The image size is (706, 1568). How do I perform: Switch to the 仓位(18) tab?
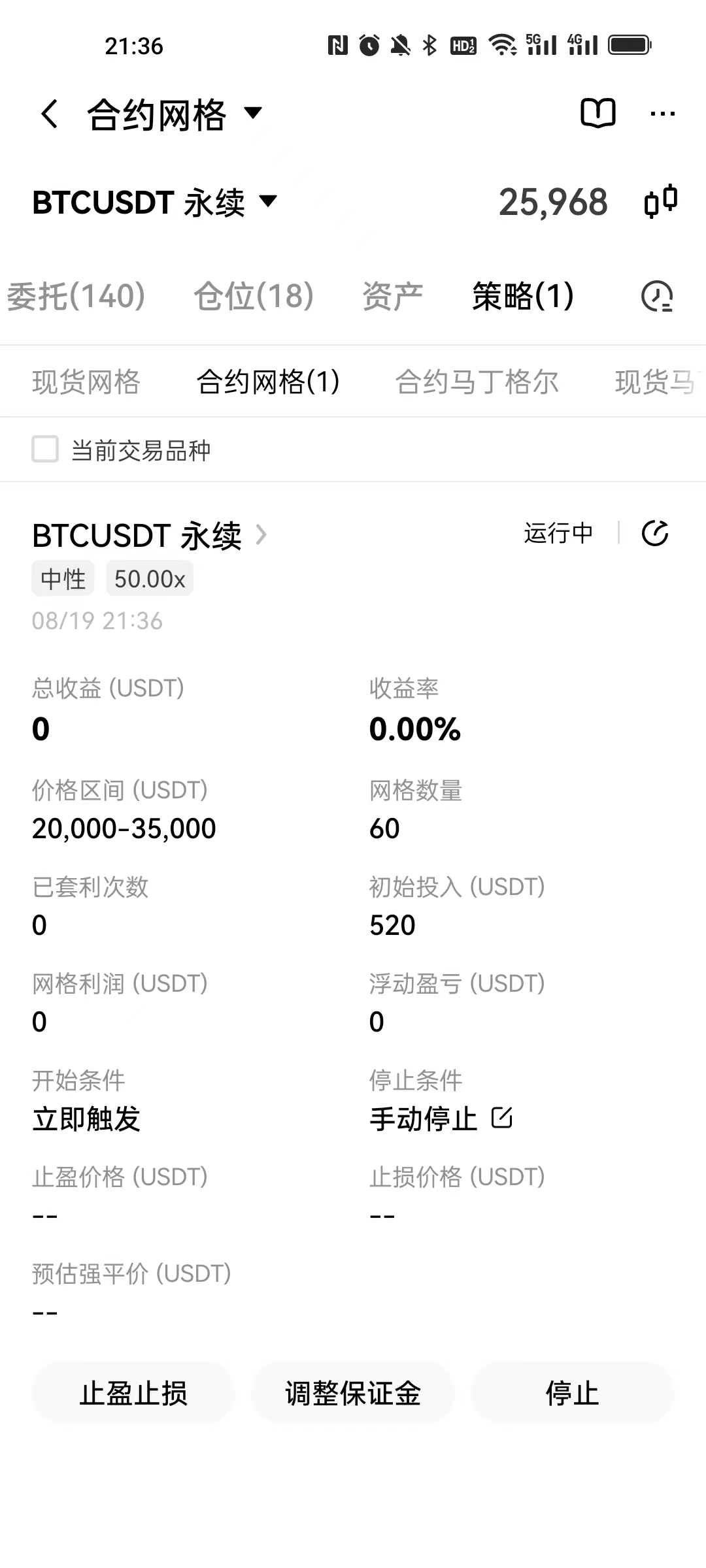254,296
